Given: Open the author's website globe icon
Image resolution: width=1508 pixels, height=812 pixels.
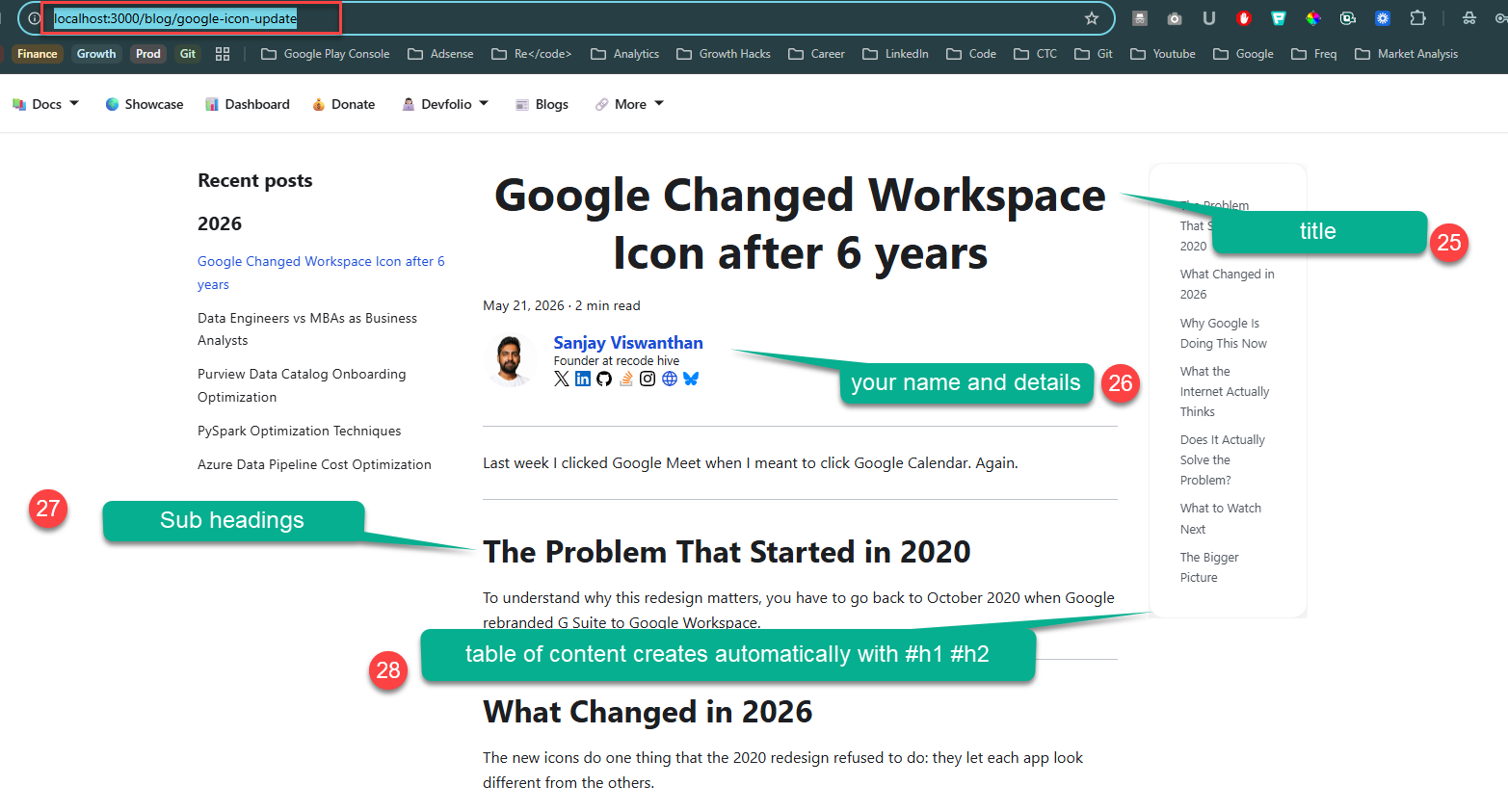Looking at the screenshot, I should (670, 379).
